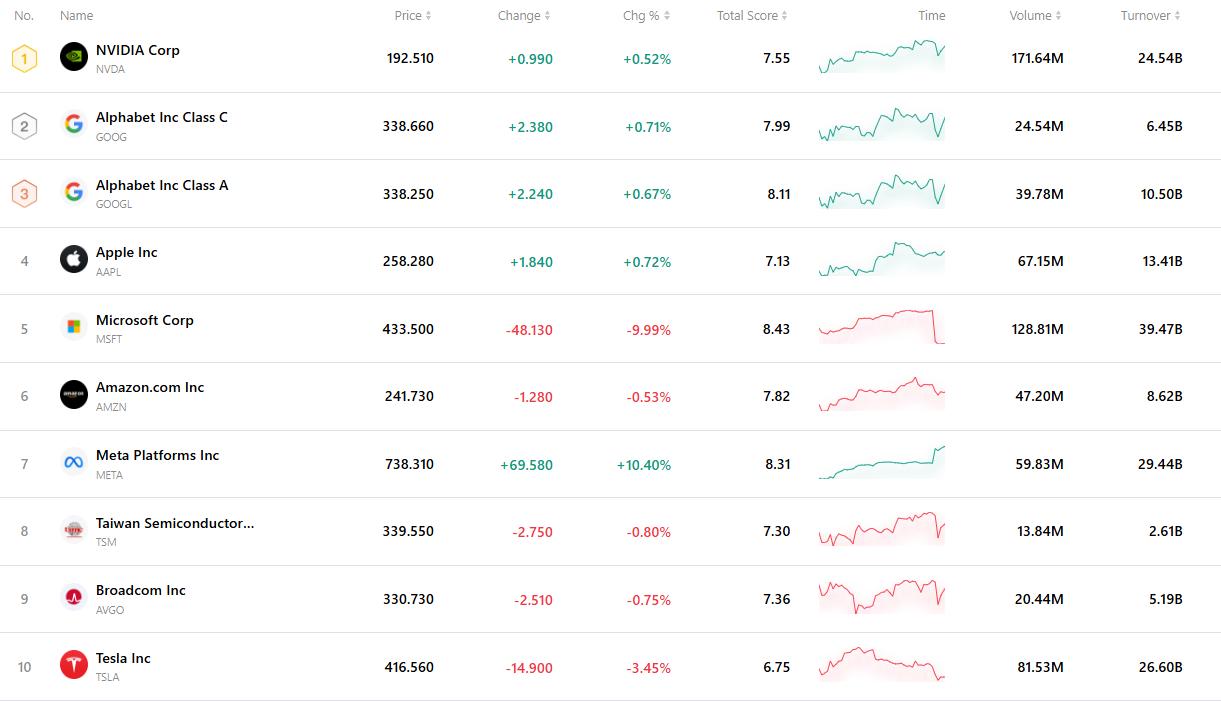
Task: Open the Meta Platforms Inc stock name
Action: click(157, 455)
